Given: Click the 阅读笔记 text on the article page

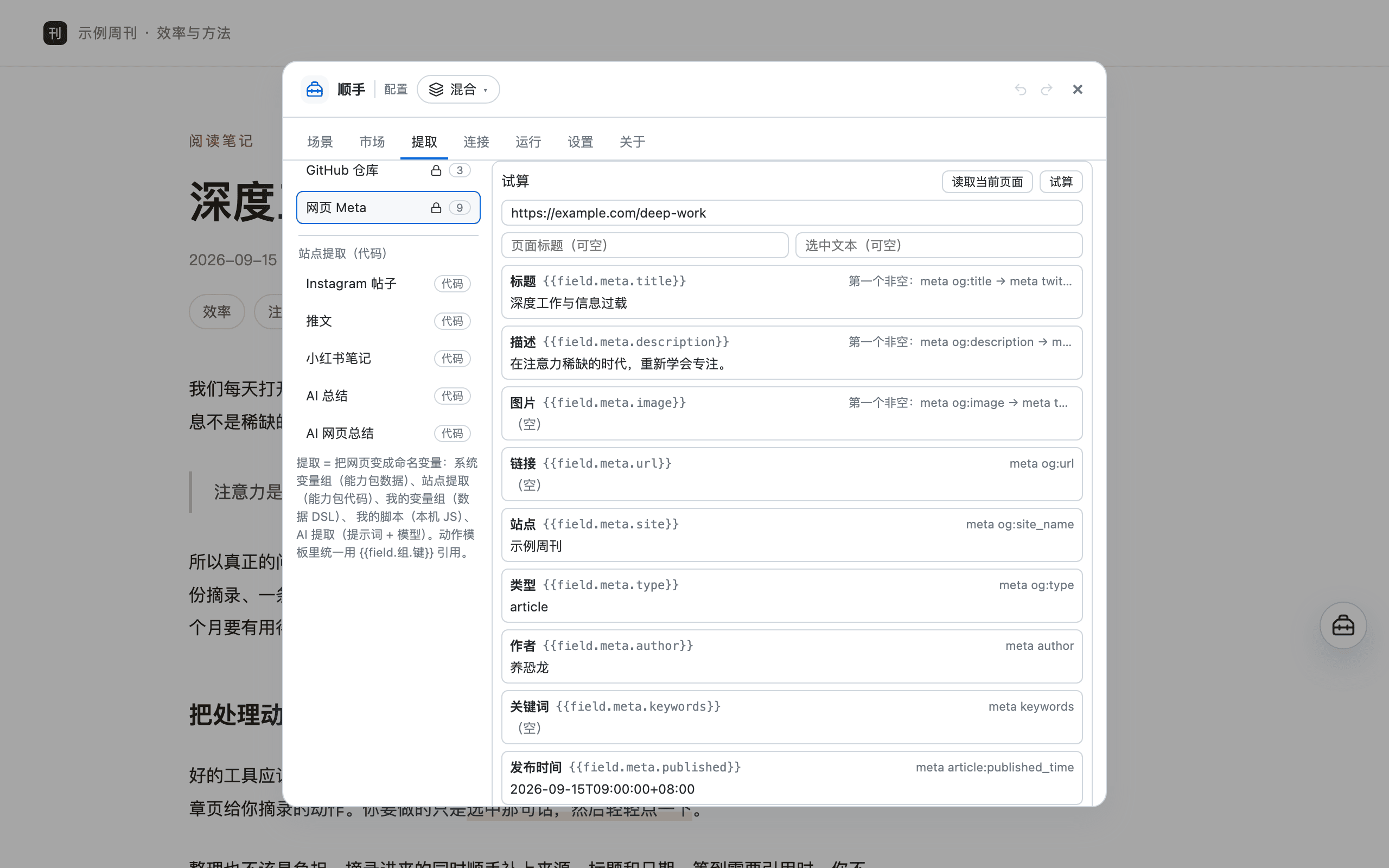Looking at the screenshot, I should [221, 141].
